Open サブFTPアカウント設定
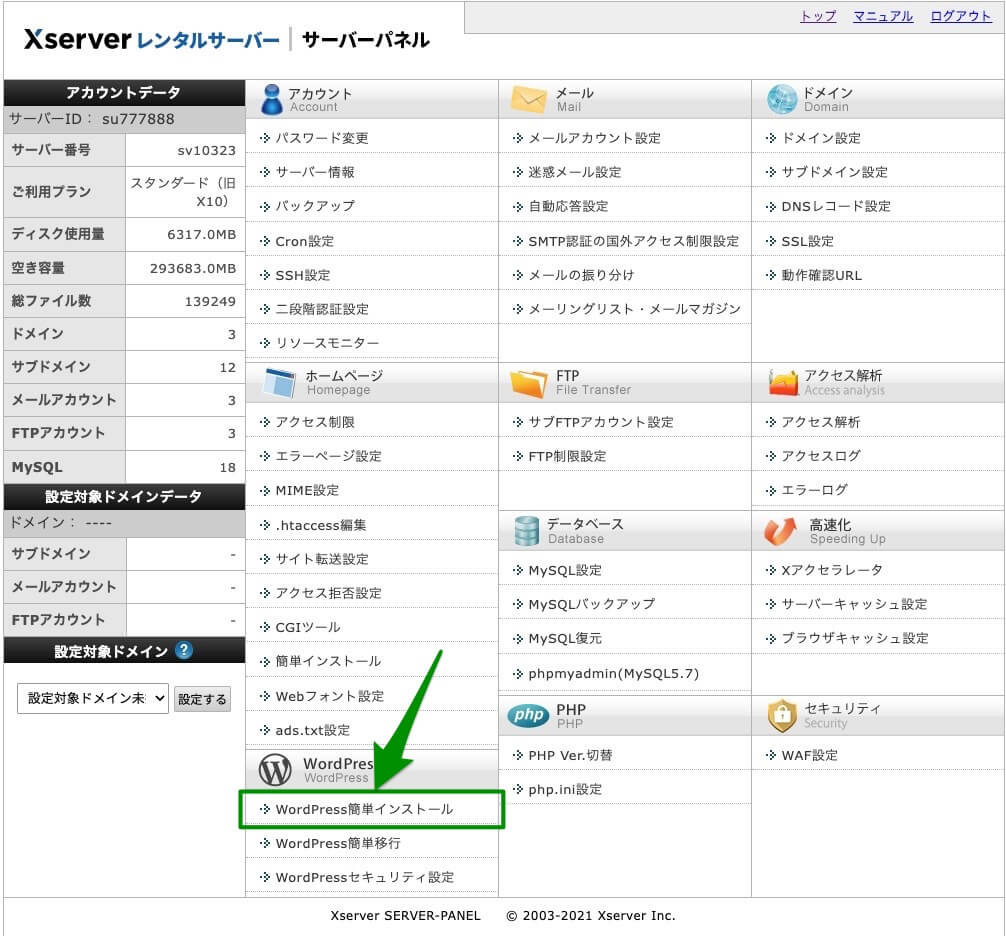This screenshot has height=936, width=1006. [x=601, y=423]
